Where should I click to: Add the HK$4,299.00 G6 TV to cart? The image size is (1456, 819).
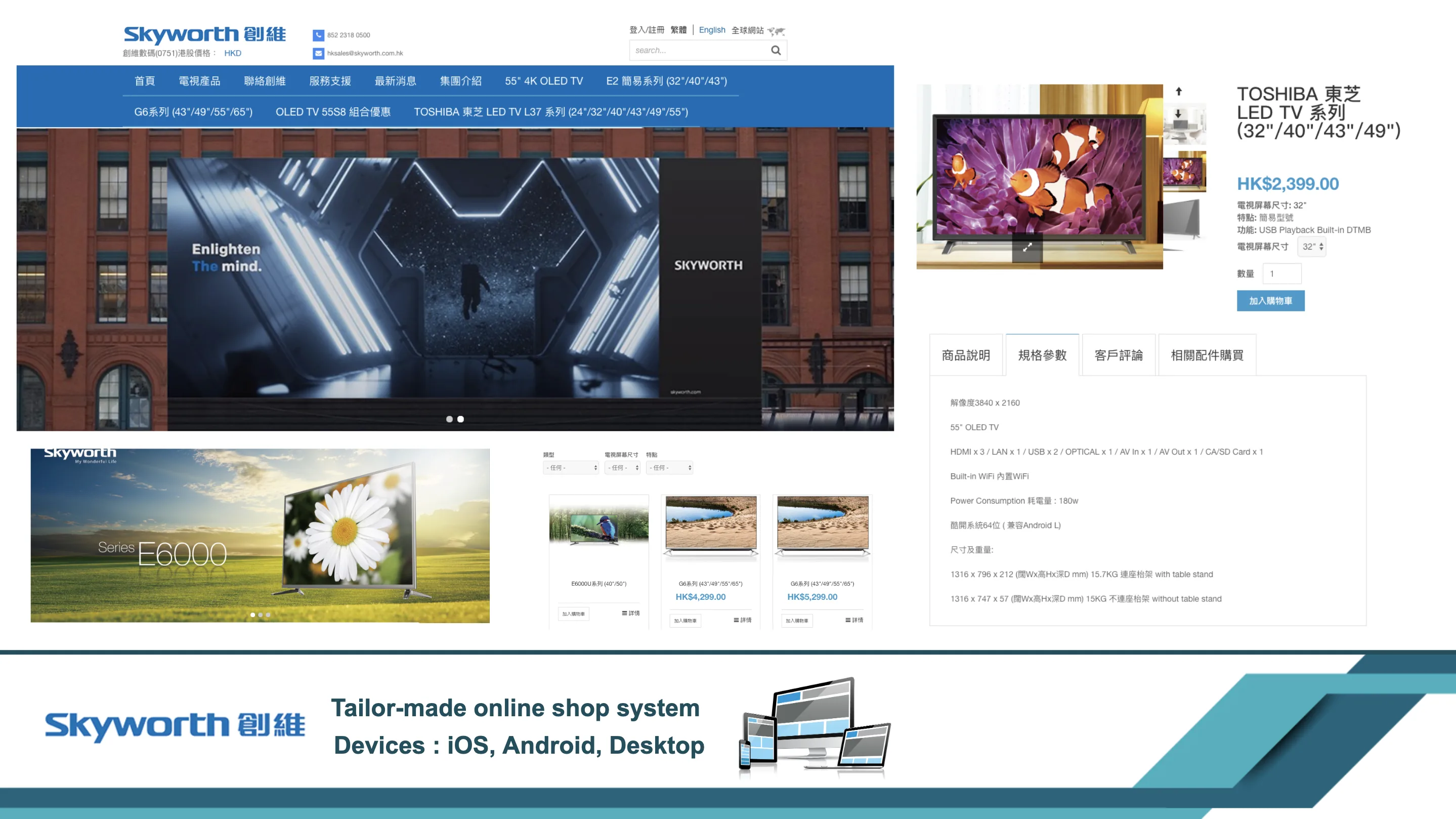[x=685, y=621]
